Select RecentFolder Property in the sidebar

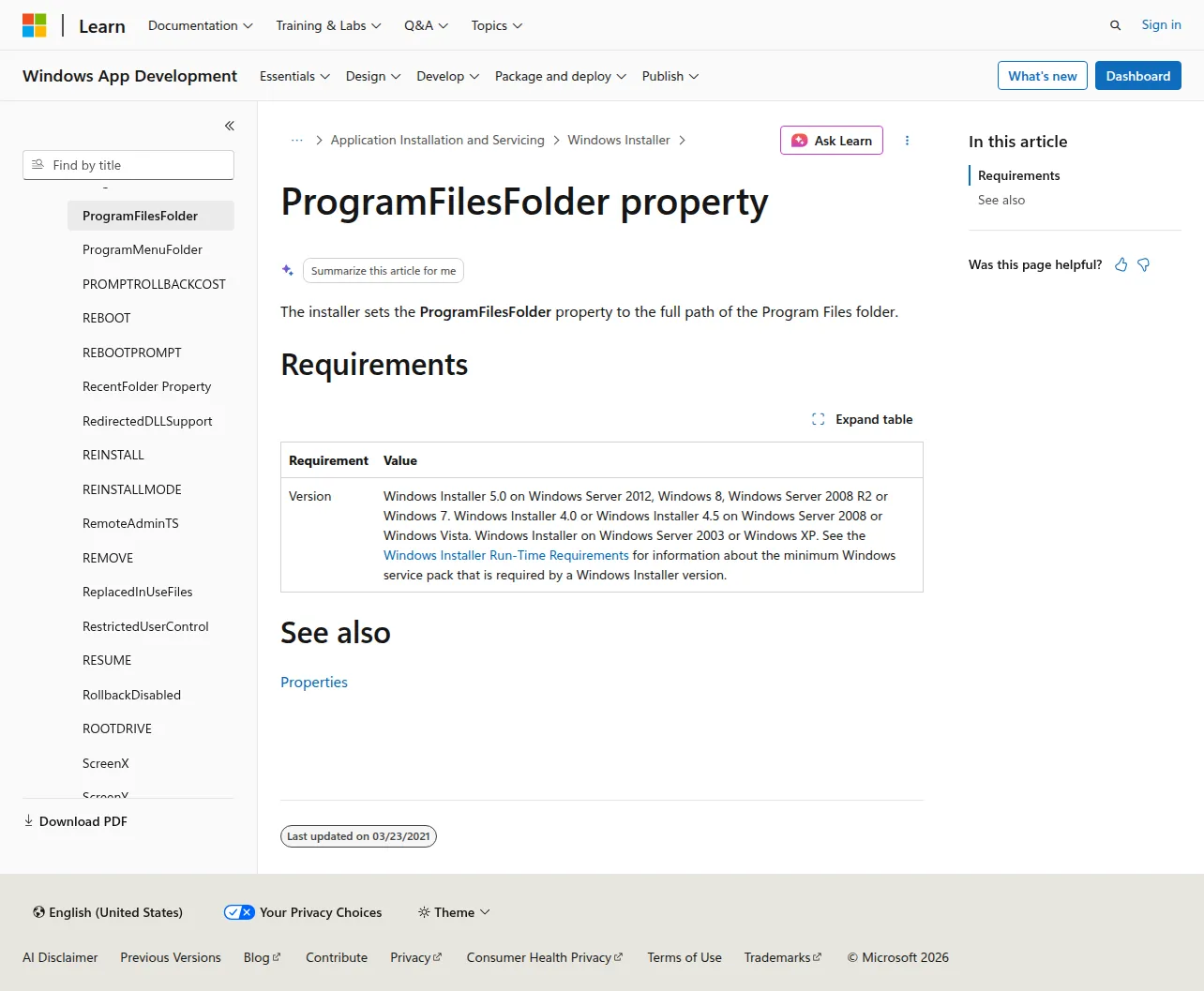146,386
